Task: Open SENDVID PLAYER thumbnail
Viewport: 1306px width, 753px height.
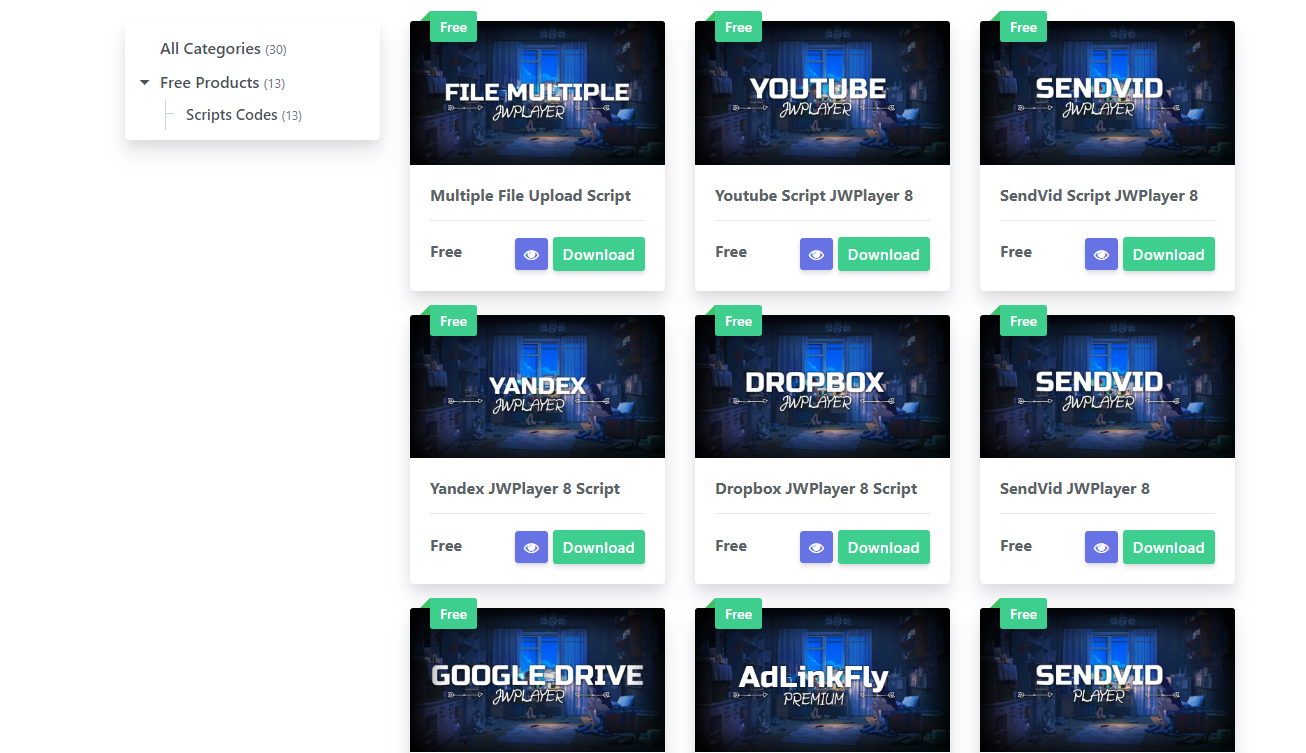Action: [x=1107, y=680]
